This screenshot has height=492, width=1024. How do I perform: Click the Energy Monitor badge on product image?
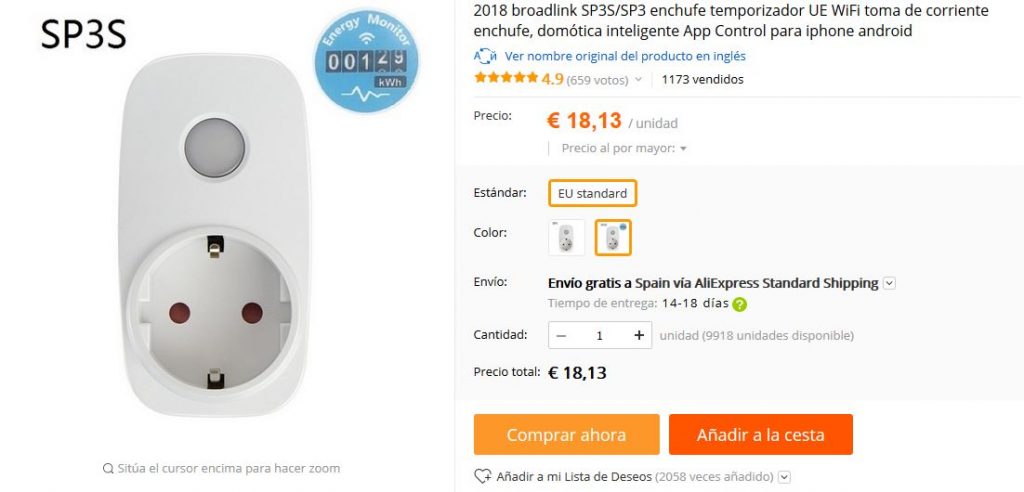click(366, 60)
